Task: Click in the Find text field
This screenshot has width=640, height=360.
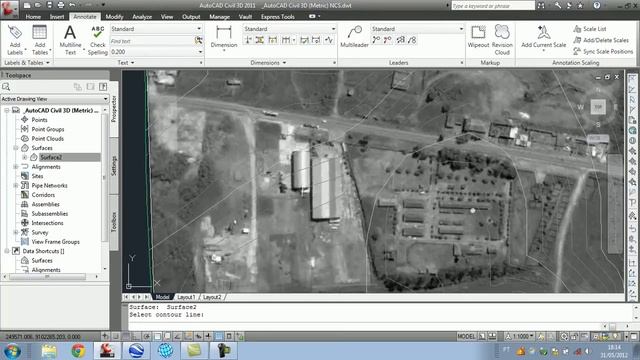Action: pyautogui.click(x=152, y=41)
